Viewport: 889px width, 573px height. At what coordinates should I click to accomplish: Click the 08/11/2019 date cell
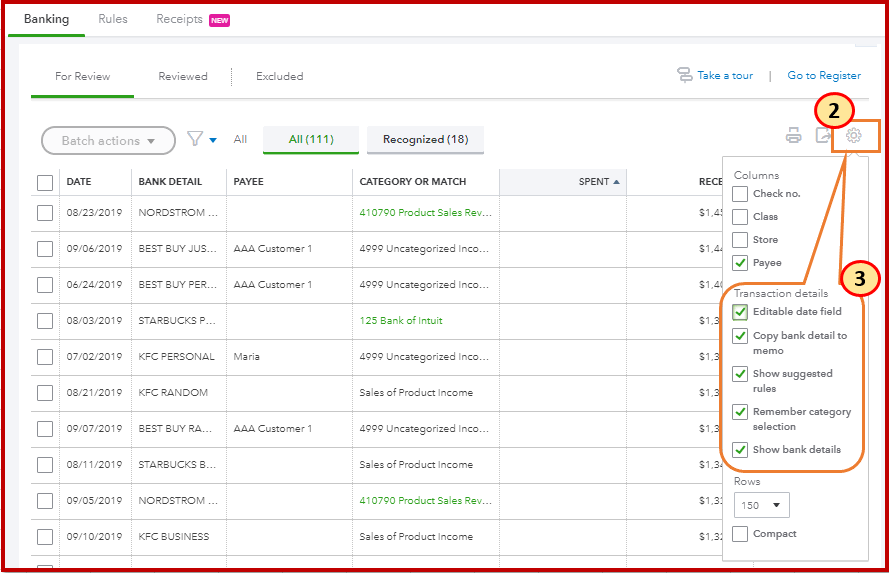(94, 465)
